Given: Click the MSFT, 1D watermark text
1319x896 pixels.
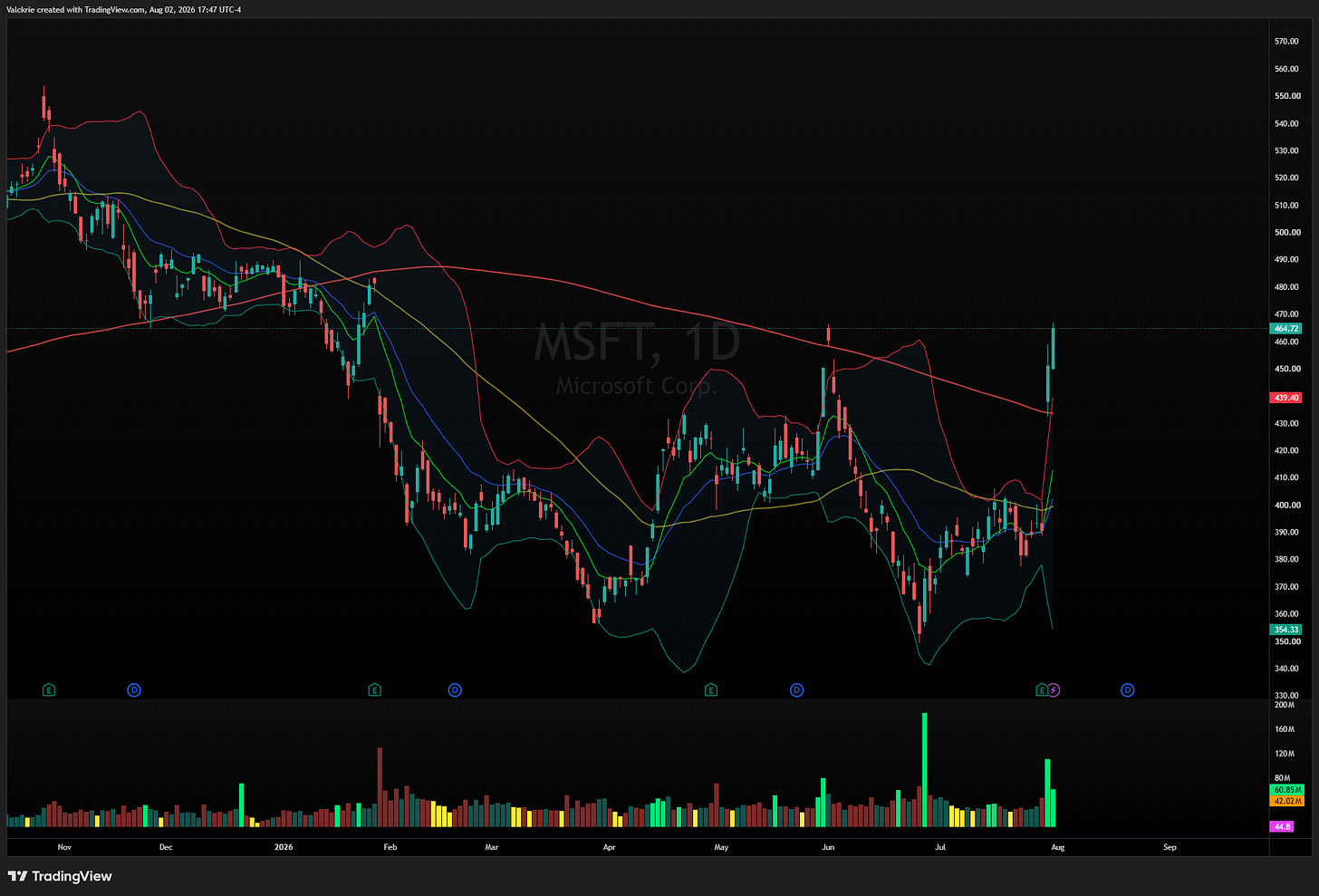Looking at the screenshot, I should (x=637, y=343).
